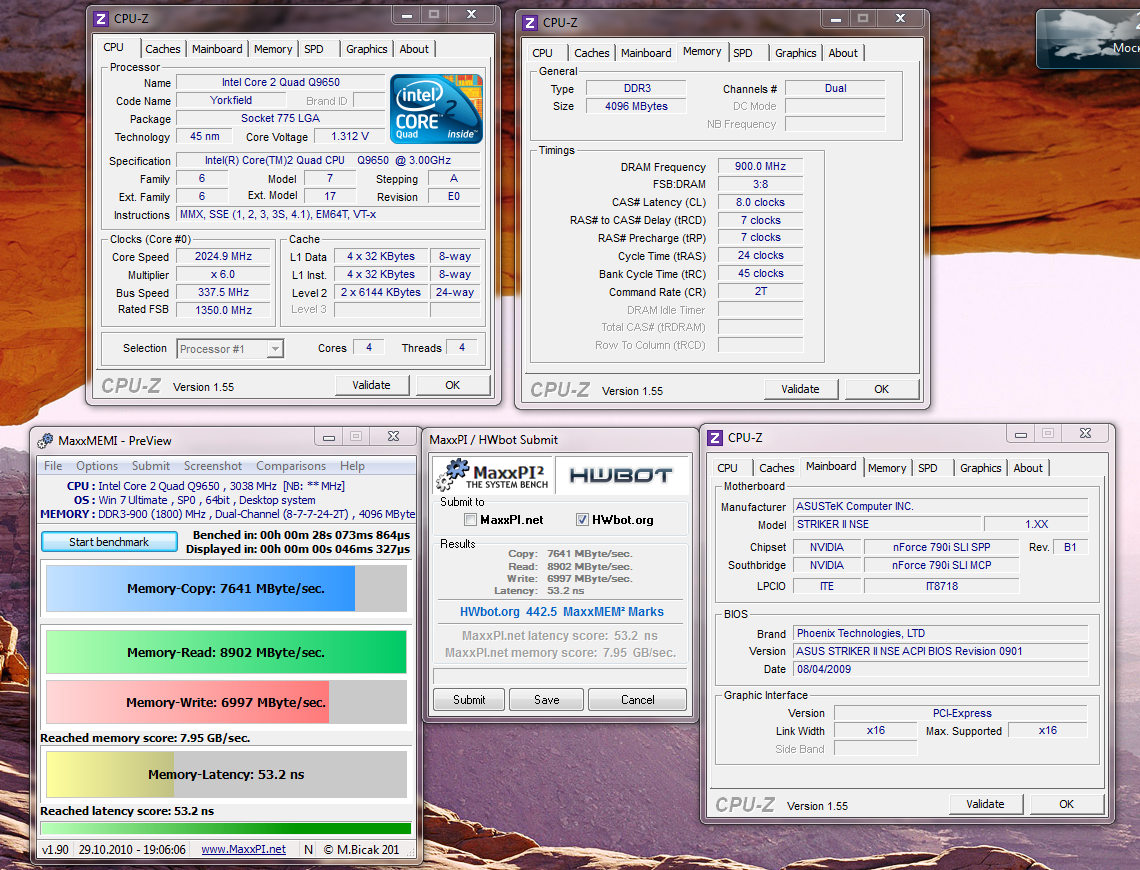Open the Memory tab in the CPU window

pyautogui.click(x=273, y=49)
